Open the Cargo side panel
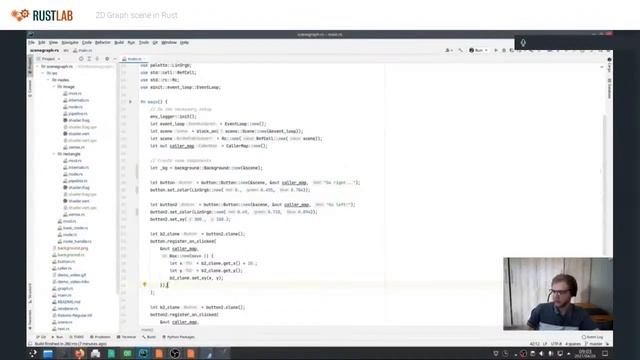640x360 pixels. click(x=609, y=65)
